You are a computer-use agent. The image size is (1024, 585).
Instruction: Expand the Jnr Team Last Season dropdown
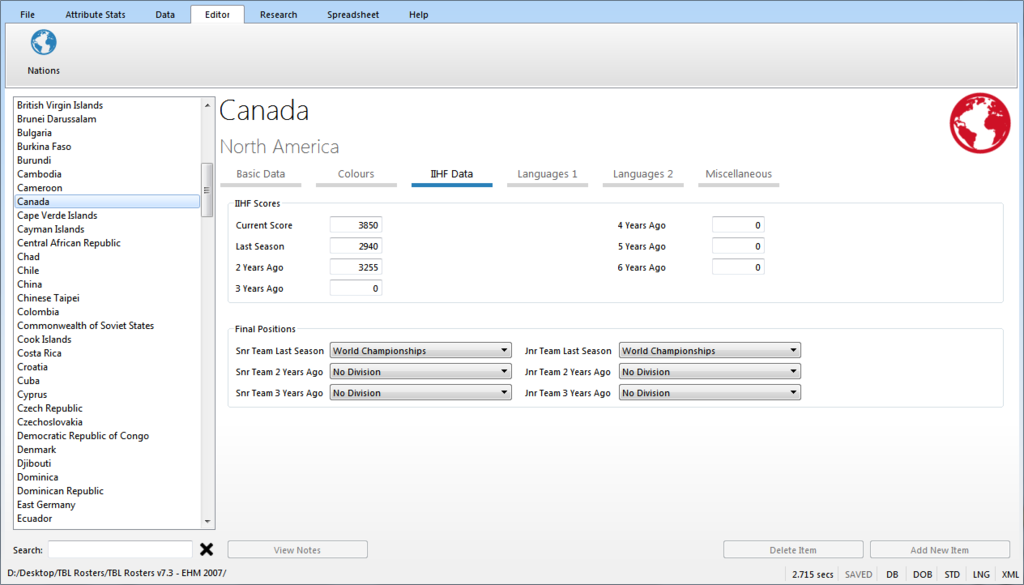[710, 351]
